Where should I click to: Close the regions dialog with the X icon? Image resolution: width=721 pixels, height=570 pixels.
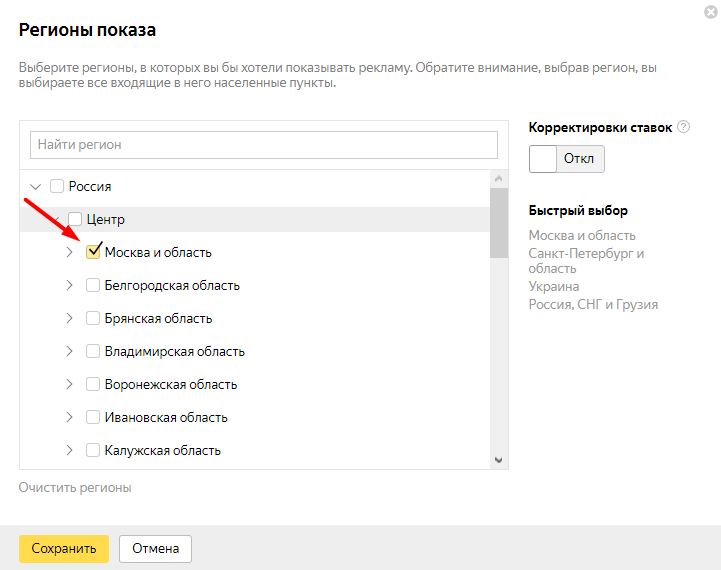tap(710, 11)
